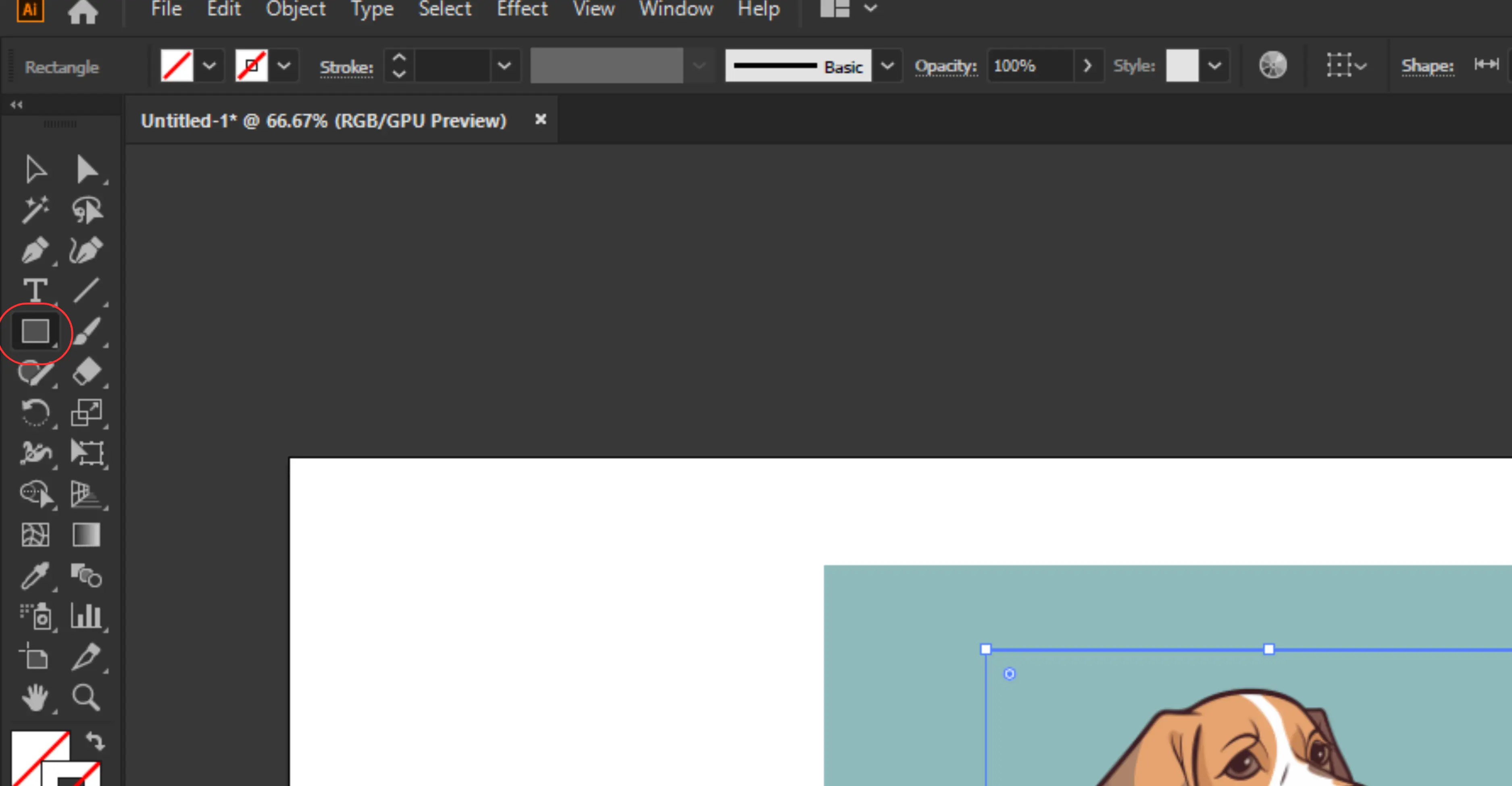The width and height of the screenshot is (1512, 786).
Task: Open the Effect menu
Action: coord(522,9)
